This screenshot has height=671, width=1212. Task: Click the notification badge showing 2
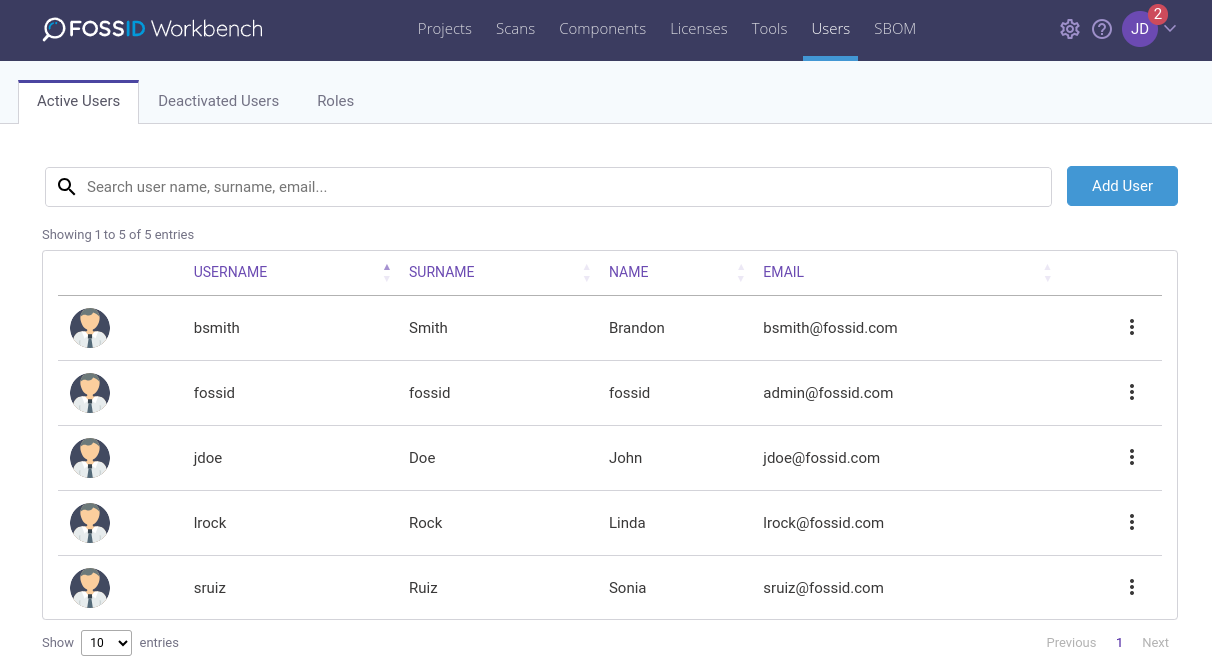(1158, 14)
